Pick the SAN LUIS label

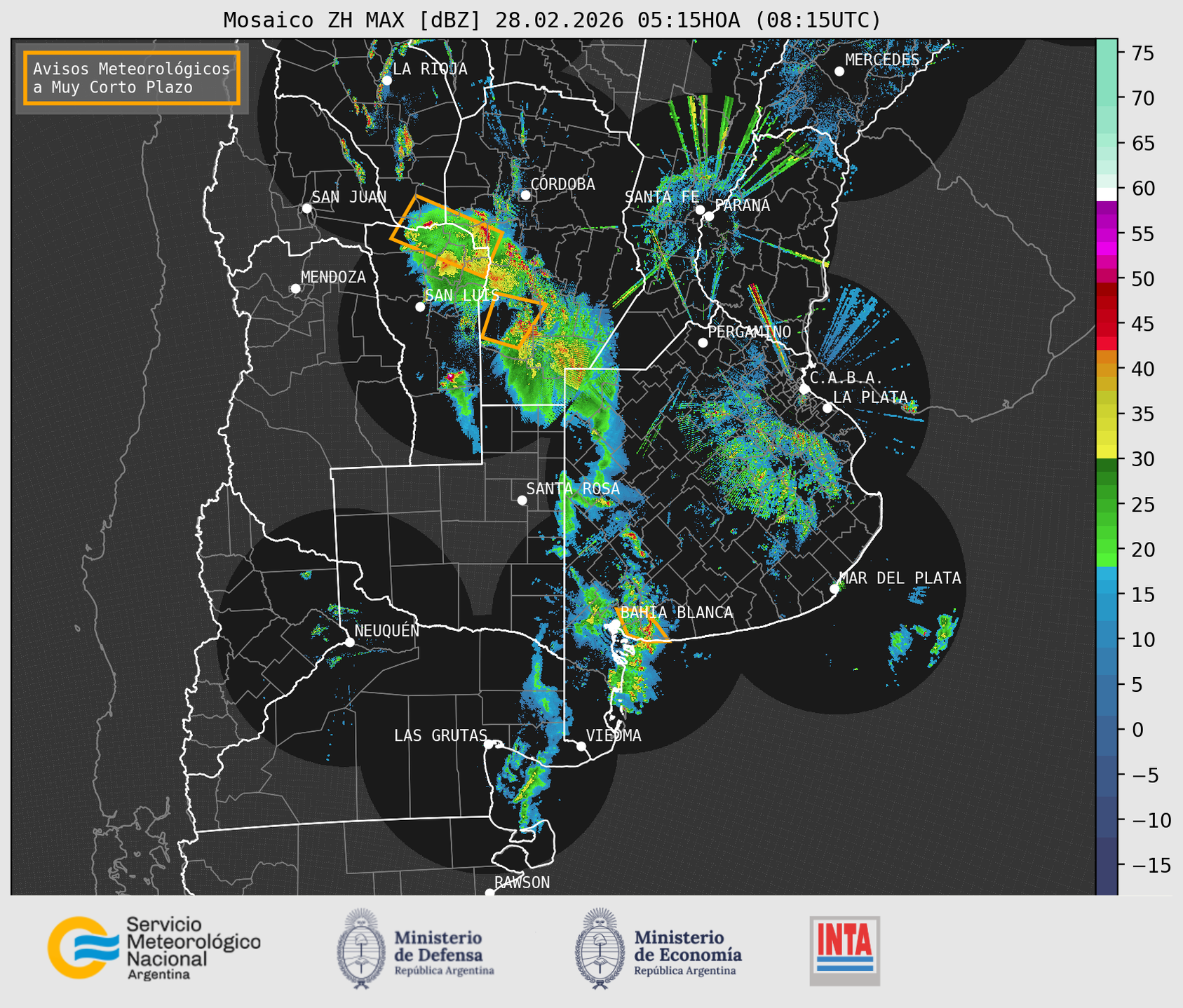tap(462, 295)
